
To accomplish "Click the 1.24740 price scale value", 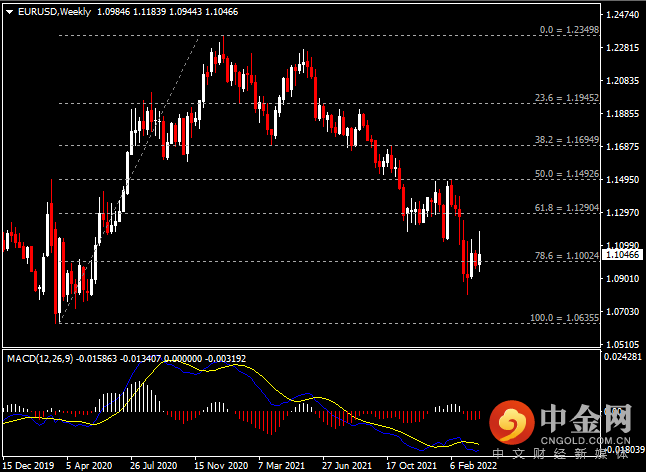I will pos(623,15).
